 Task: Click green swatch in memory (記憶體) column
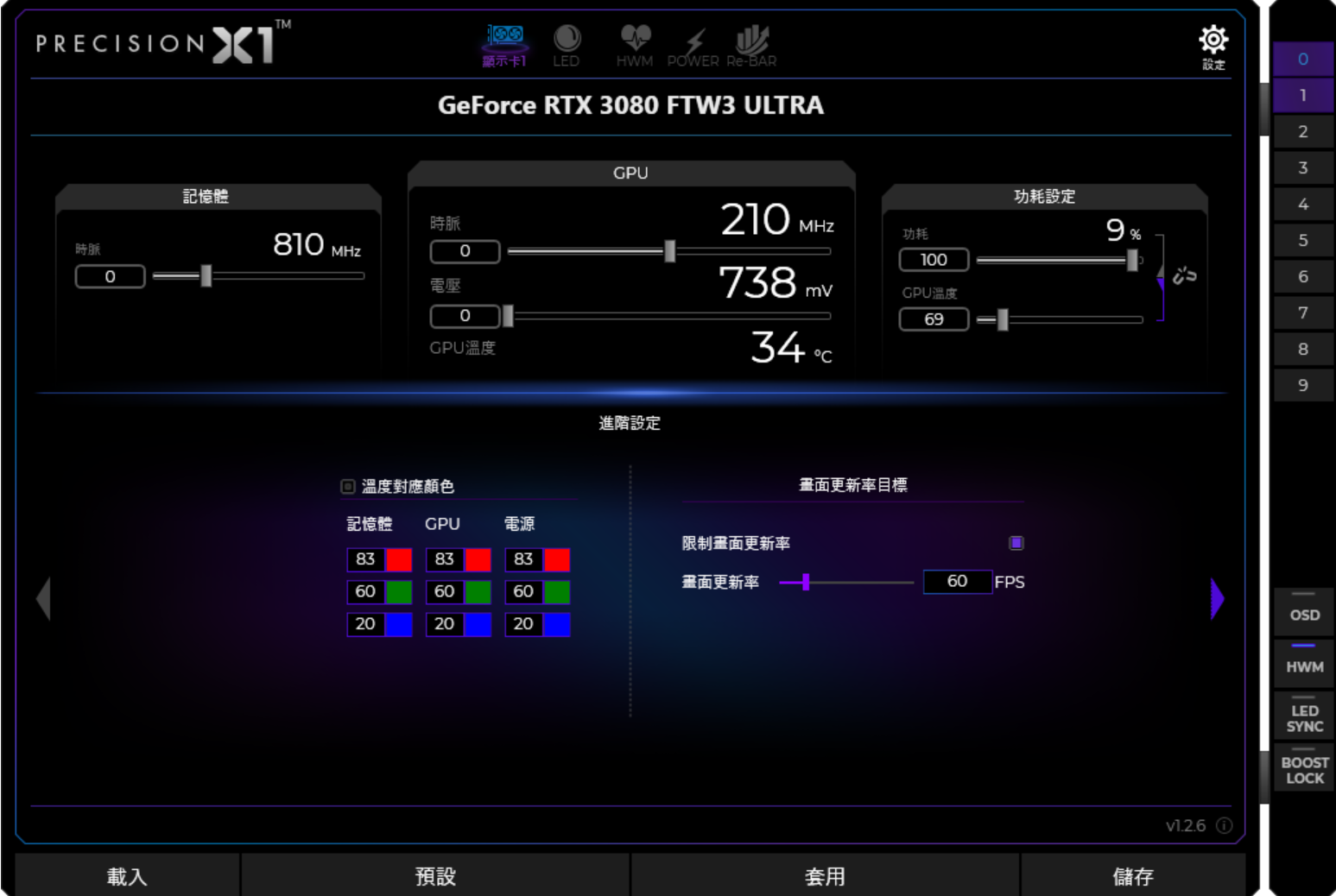click(399, 592)
